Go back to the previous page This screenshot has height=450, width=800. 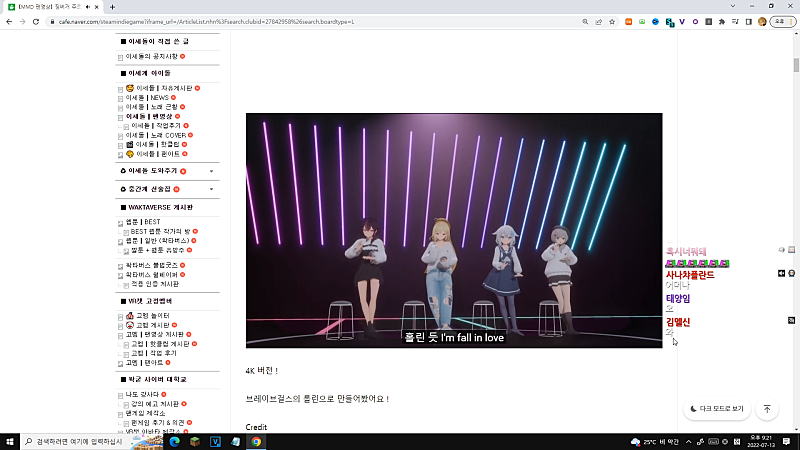pyautogui.click(x=9, y=22)
